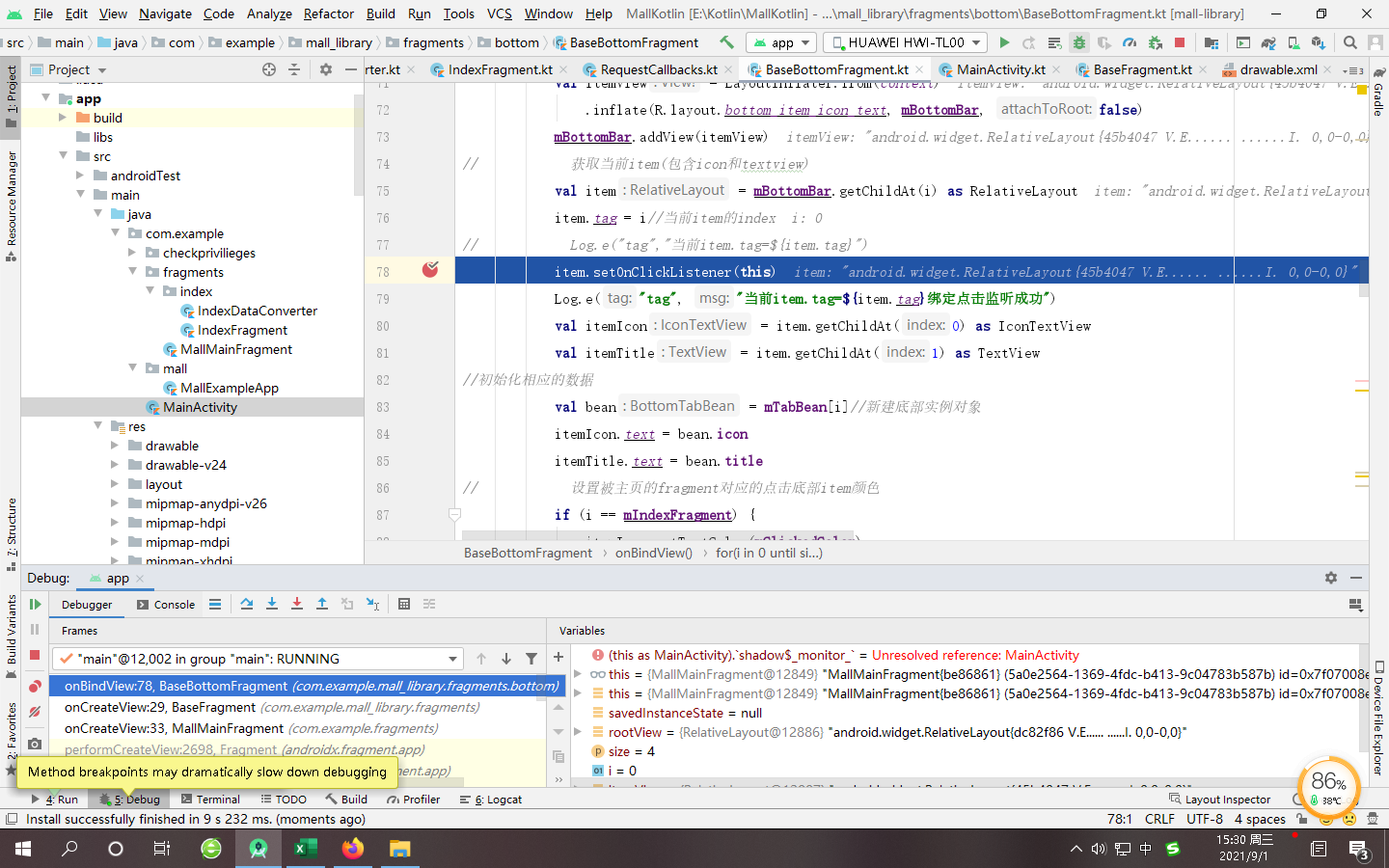This screenshot has width=1389, height=868.
Task: Click Force Step Into red arrow
Action: pyautogui.click(x=297, y=604)
